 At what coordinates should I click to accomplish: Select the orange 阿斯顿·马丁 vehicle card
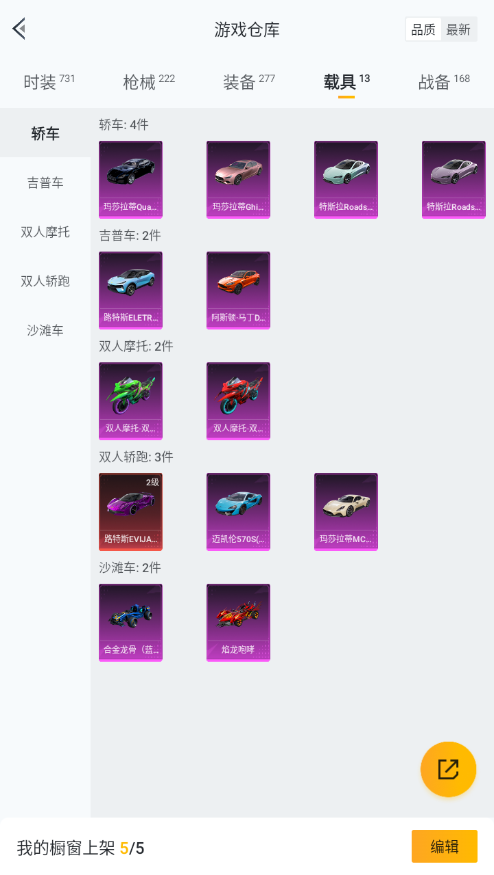[x=238, y=290]
